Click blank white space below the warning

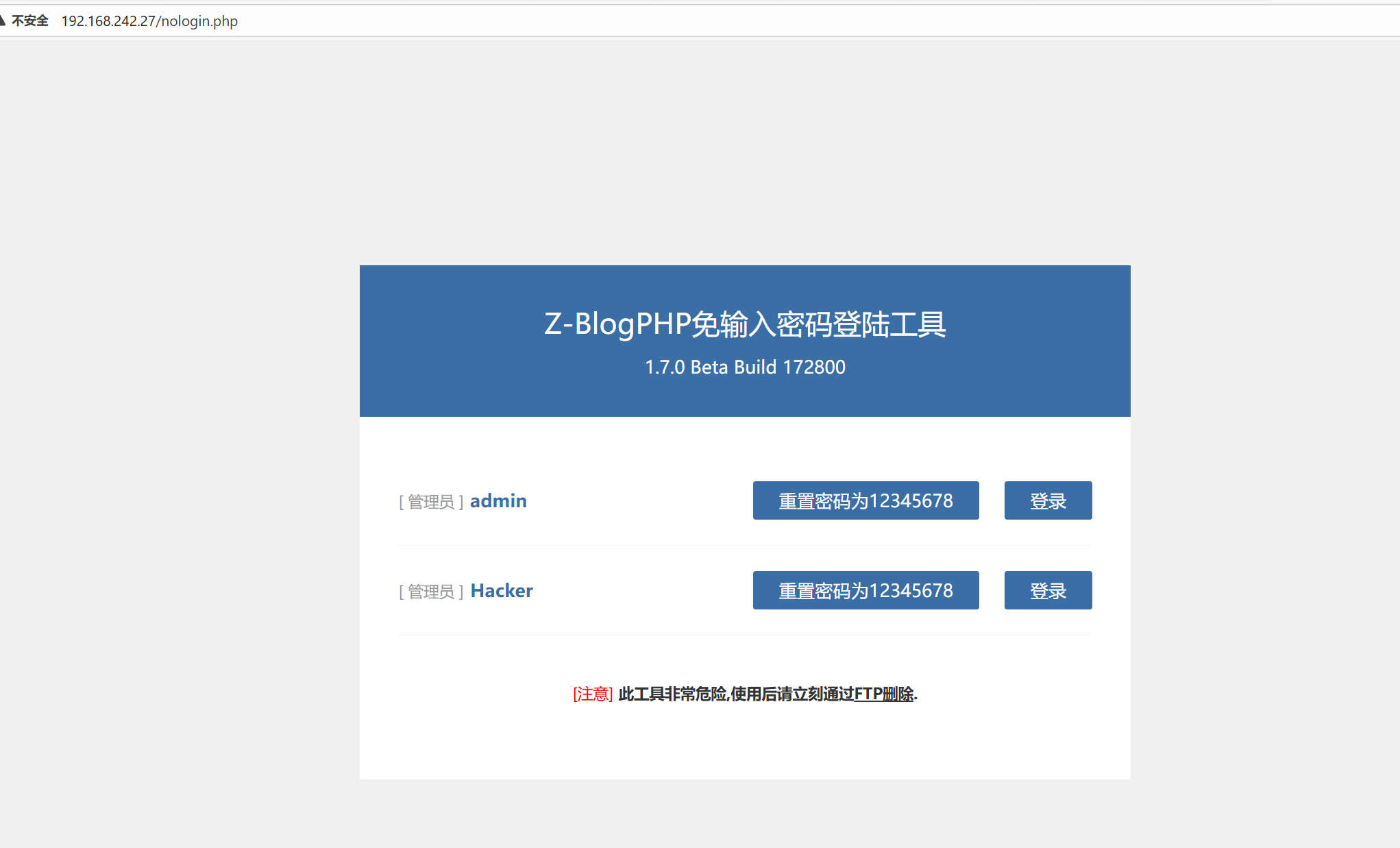click(x=745, y=744)
